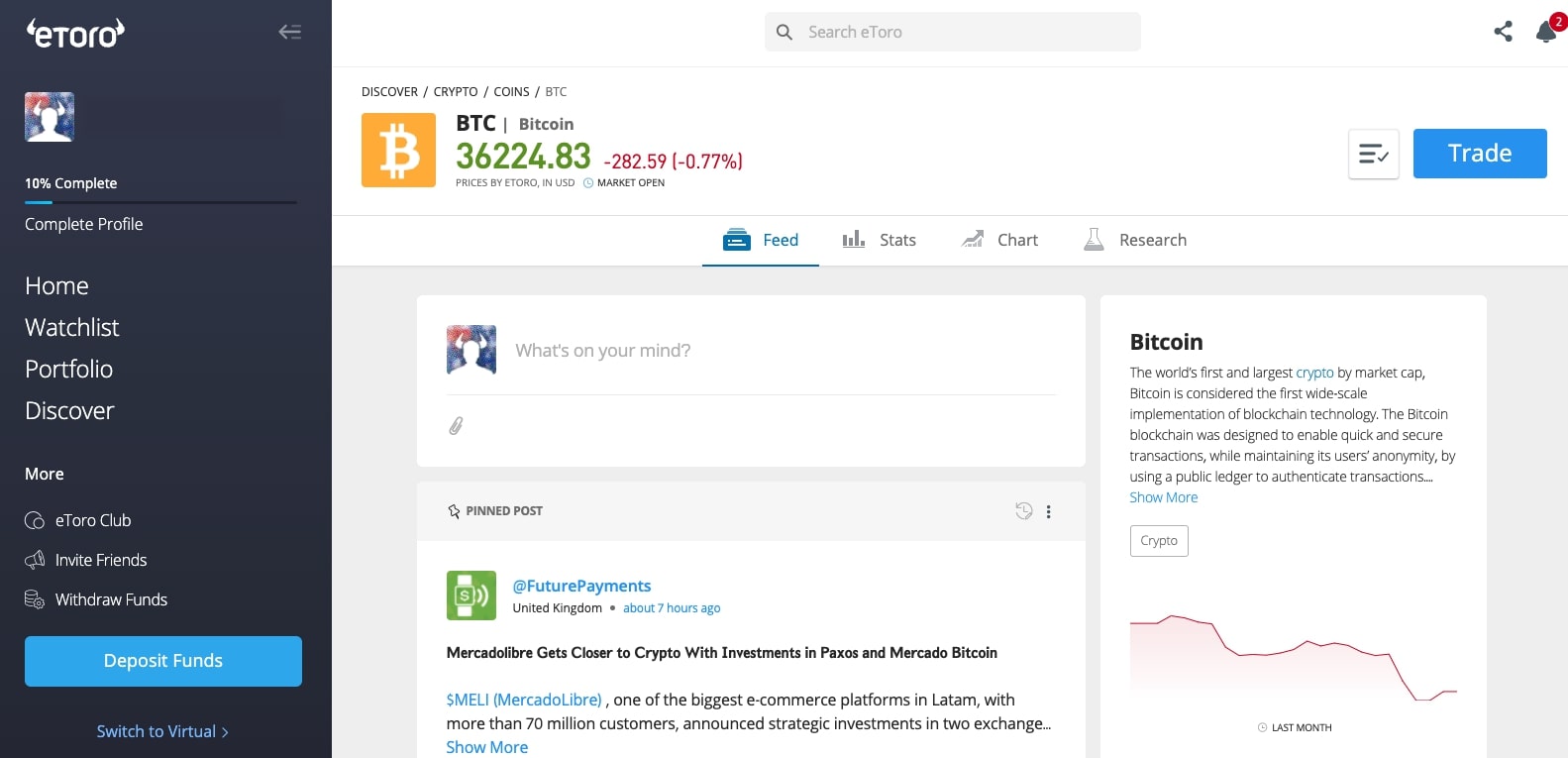Click the Mercadolibre post headline
Viewport: 1568px width, 758px height.
[x=722, y=653]
